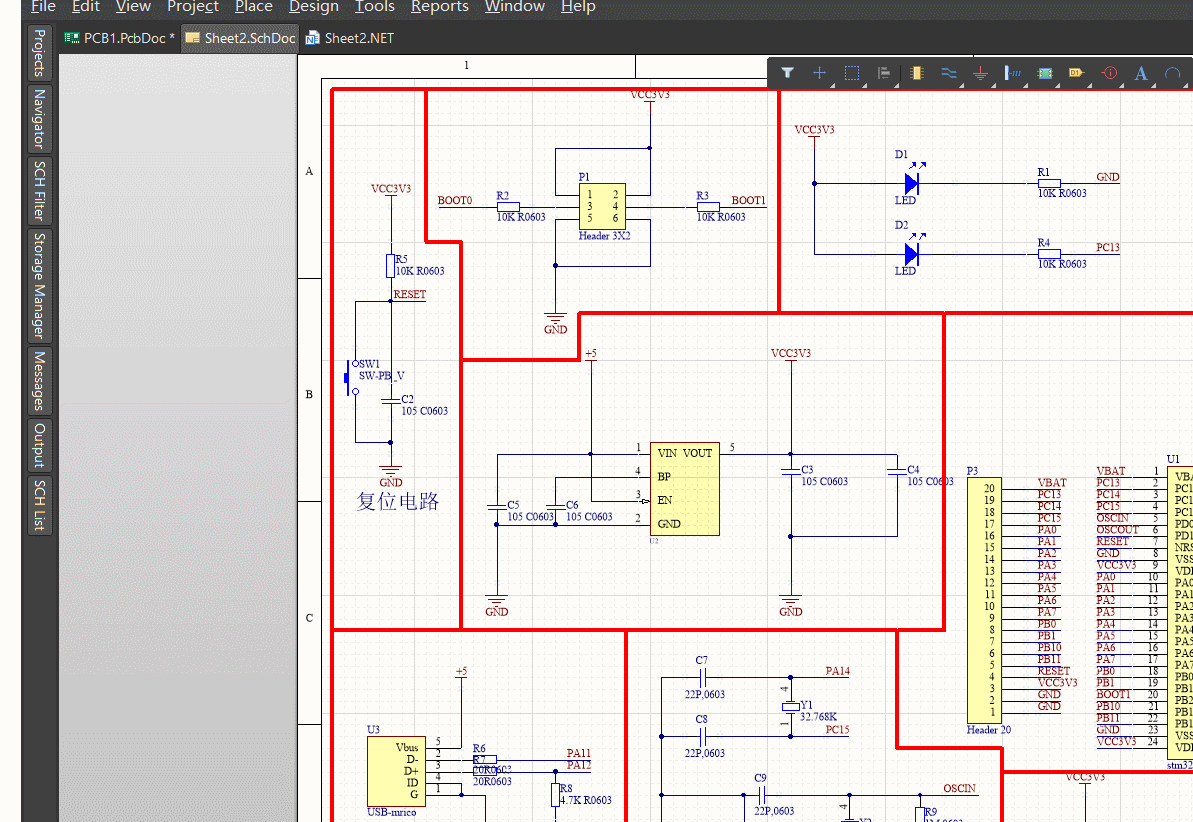This screenshot has width=1193, height=822.
Task: Select the text string A tool
Action: click(1141, 73)
